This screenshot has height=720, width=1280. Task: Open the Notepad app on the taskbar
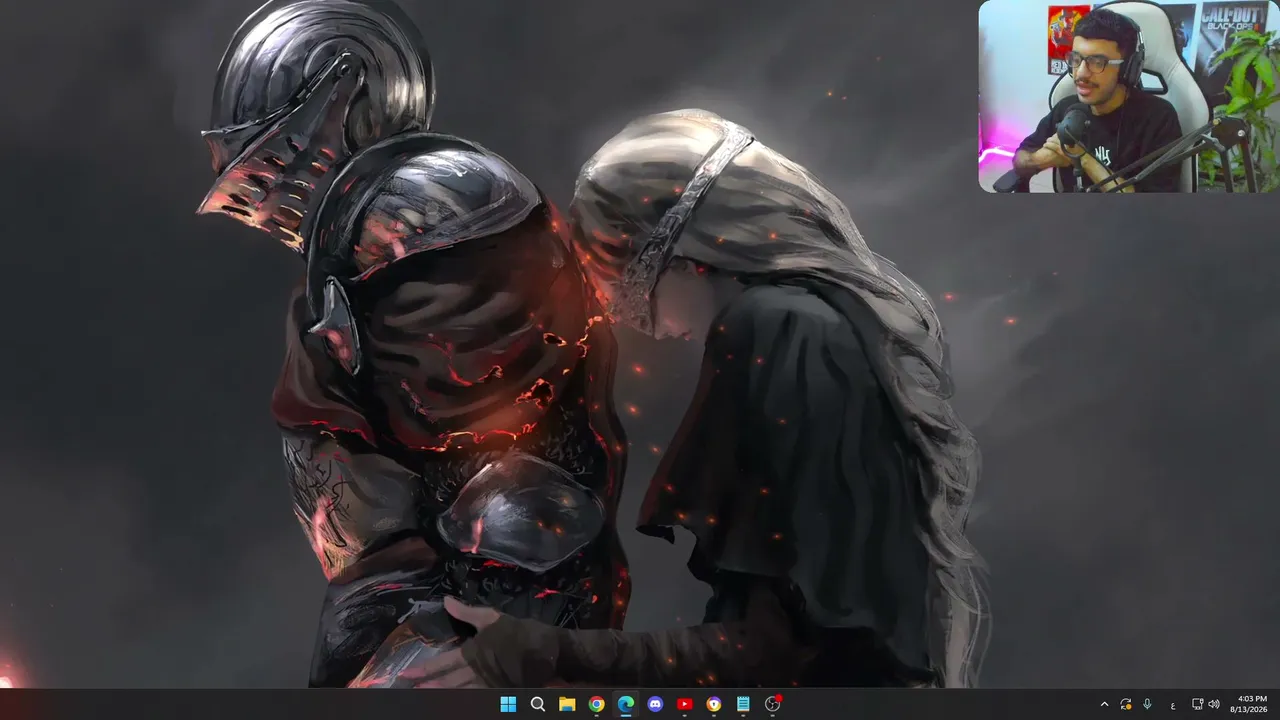(x=743, y=704)
